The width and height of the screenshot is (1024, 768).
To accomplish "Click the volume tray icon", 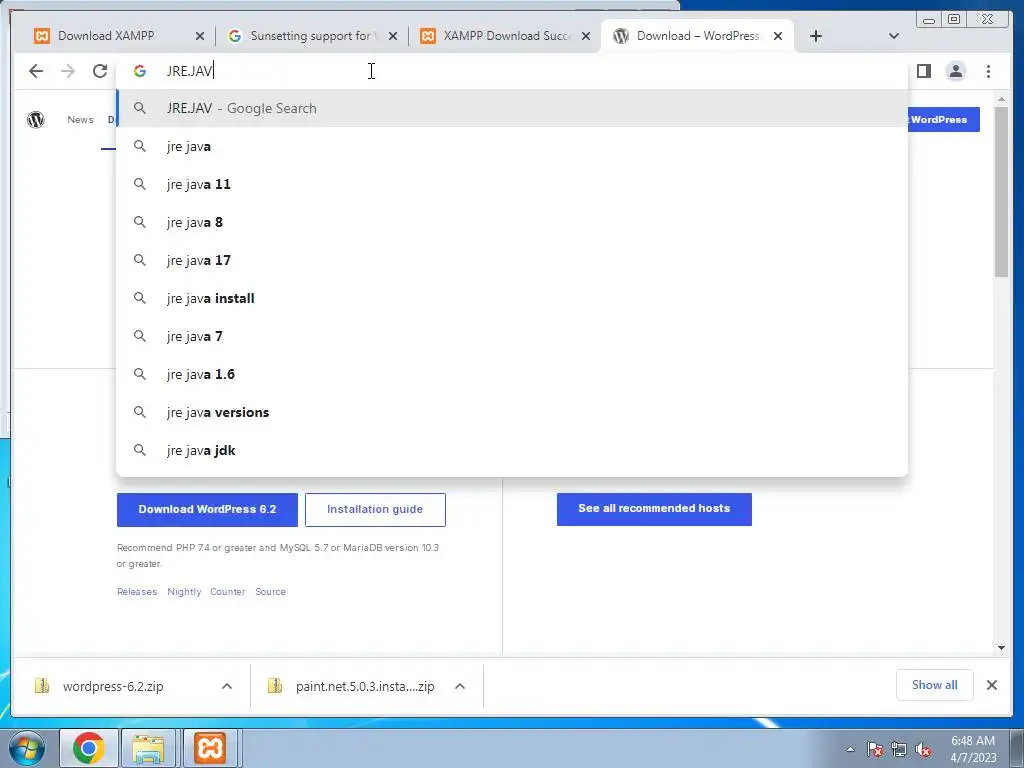I will coord(923,749).
